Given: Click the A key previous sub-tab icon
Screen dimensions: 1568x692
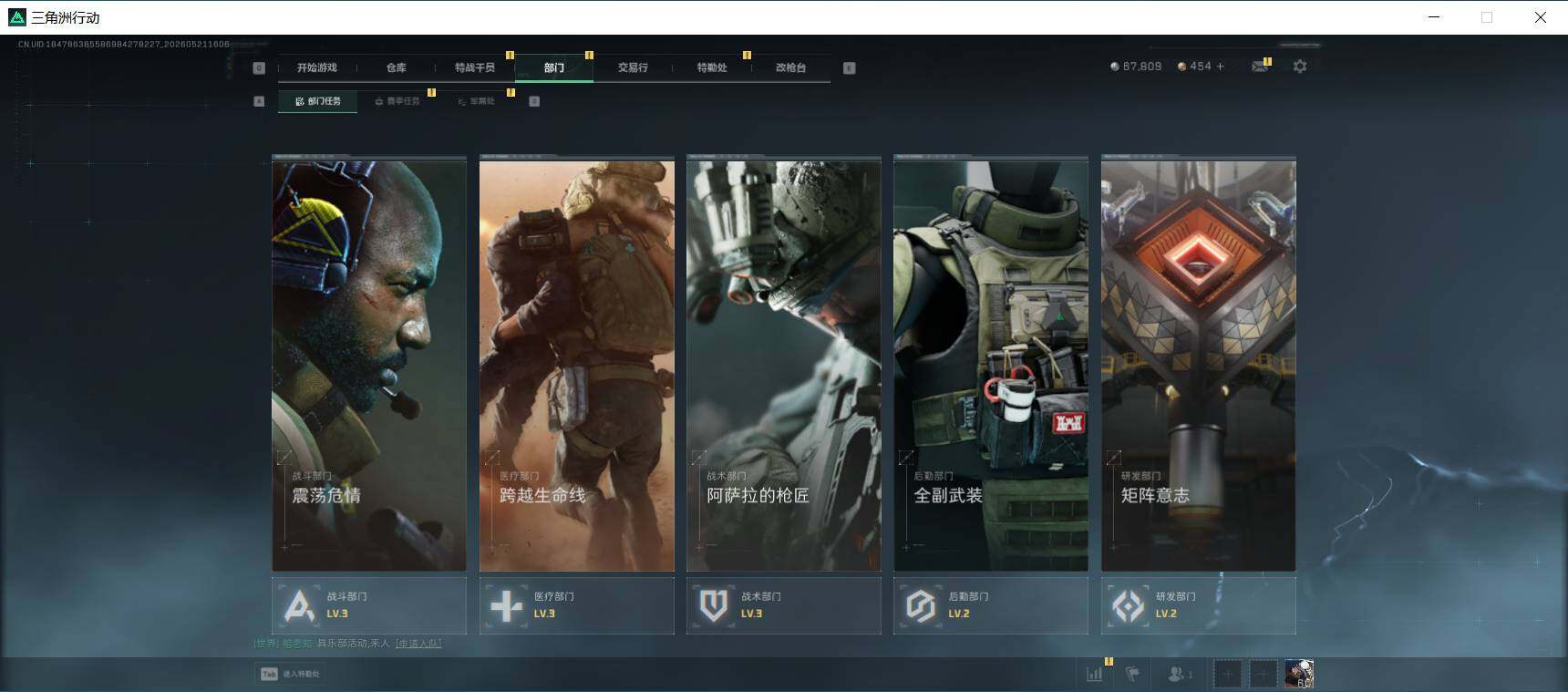Looking at the screenshot, I should (259, 101).
